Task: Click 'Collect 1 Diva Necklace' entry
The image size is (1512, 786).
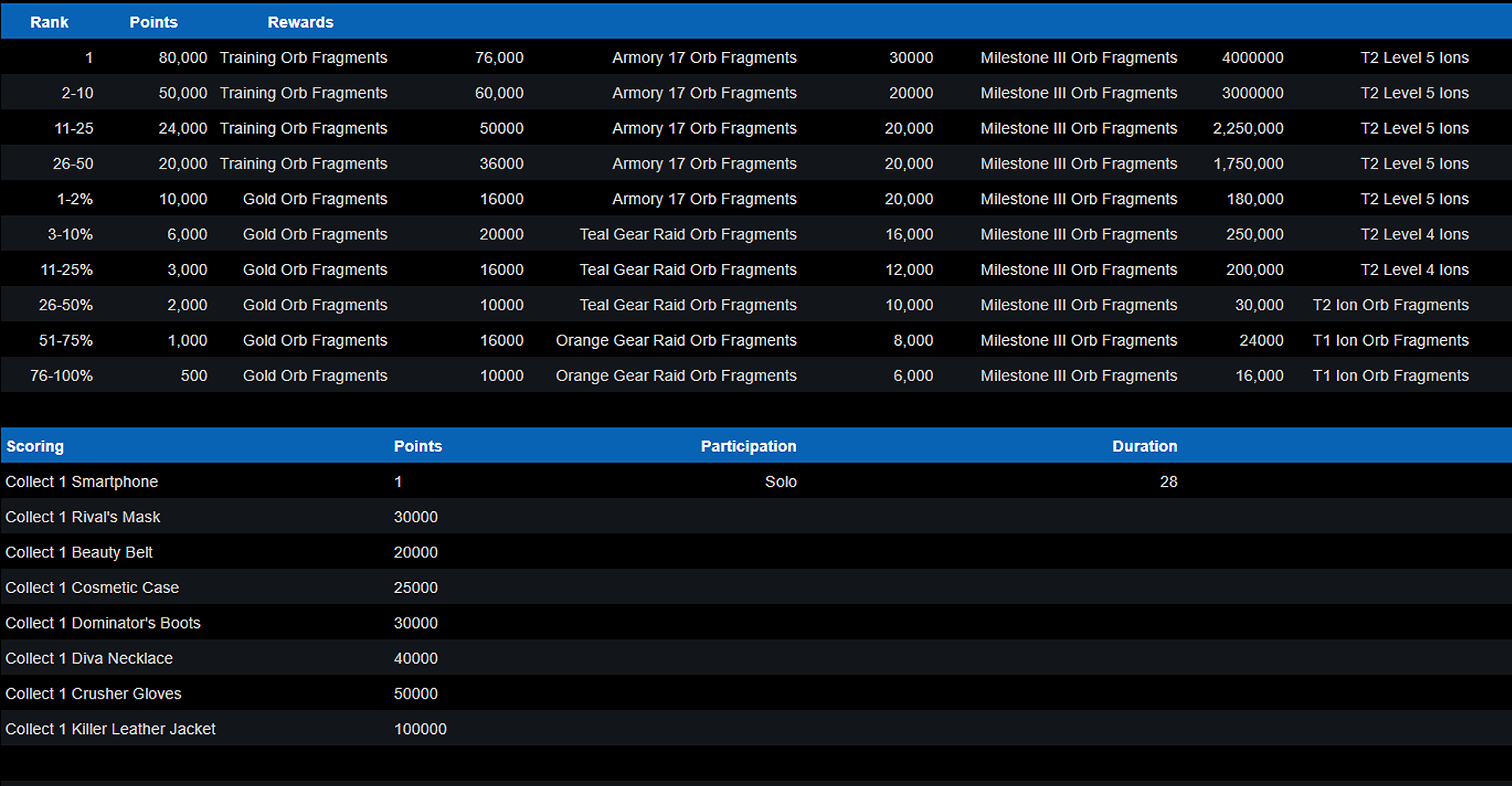Action: click(x=89, y=658)
